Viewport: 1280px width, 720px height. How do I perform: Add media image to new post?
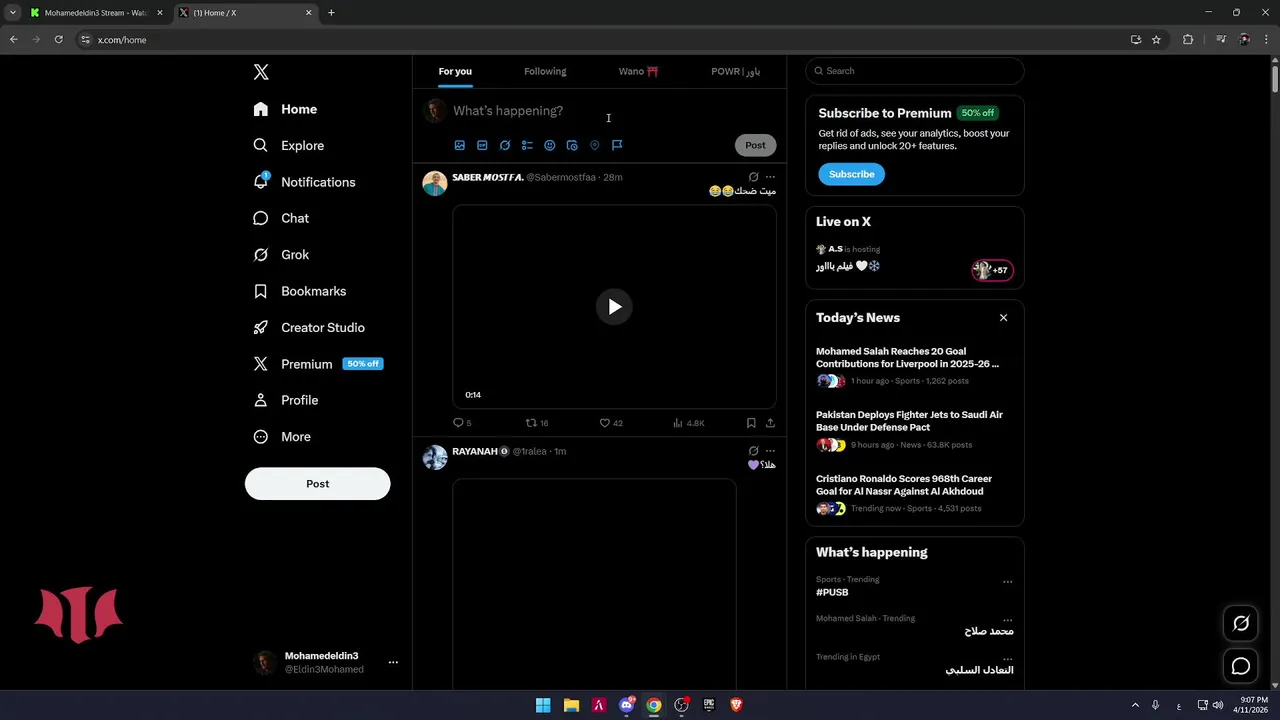pyautogui.click(x=460, y=145)
